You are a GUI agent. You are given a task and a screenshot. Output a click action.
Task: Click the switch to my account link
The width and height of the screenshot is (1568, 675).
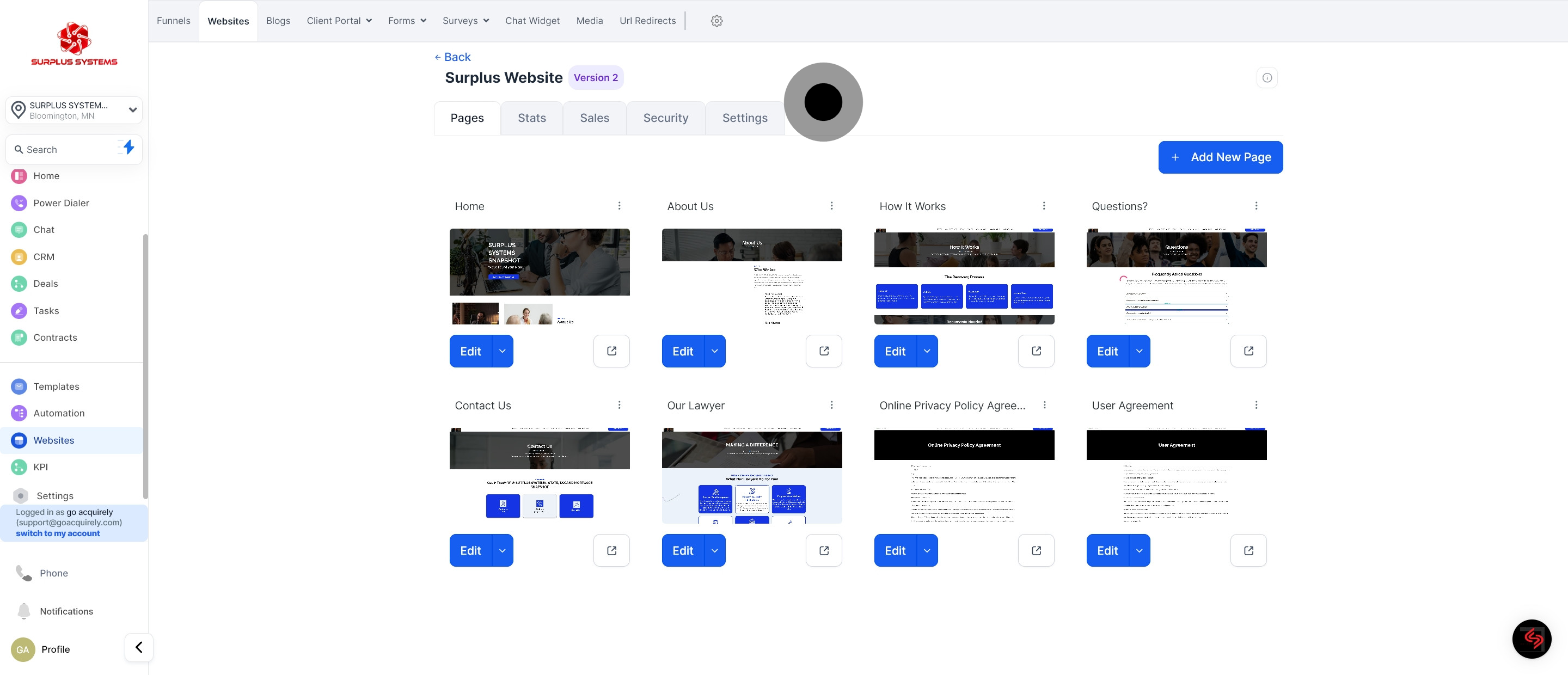click(58, 533)
